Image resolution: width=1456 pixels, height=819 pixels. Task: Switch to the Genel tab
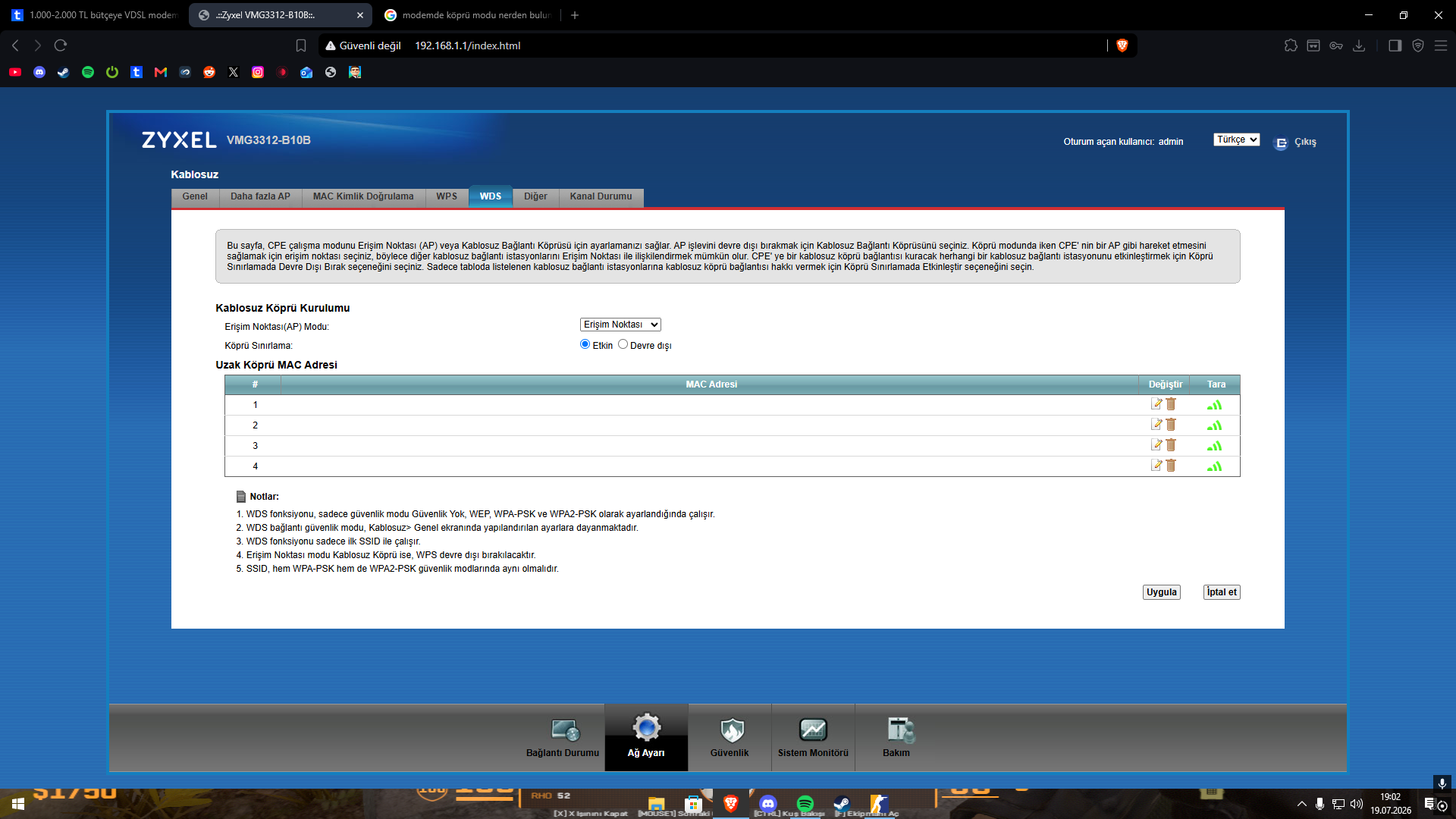[195, 196]
